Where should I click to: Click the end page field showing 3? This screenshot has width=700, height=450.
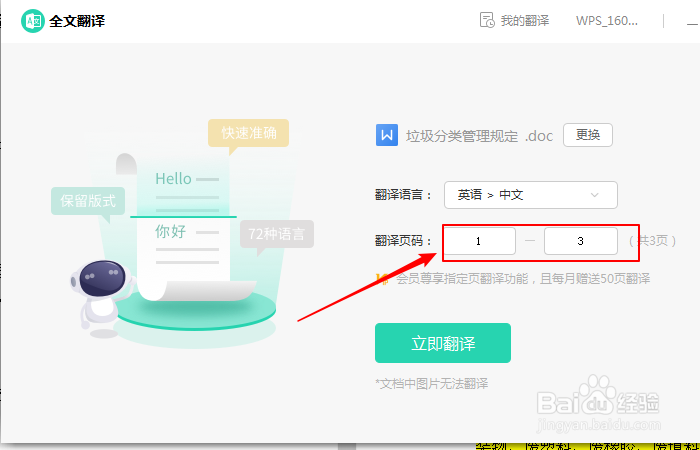point(581,241)
